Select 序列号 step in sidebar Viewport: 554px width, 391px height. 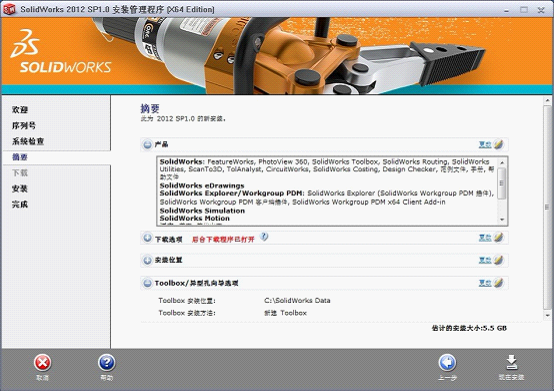pos(24,125)
